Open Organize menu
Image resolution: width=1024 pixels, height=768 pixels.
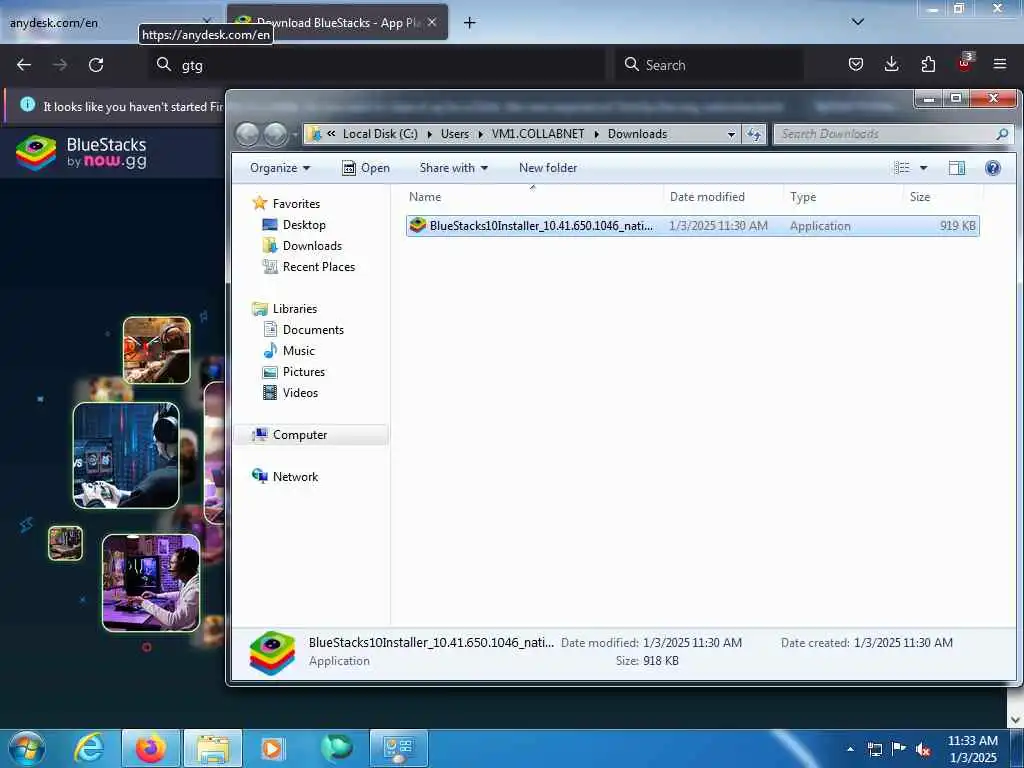[280, 168]
